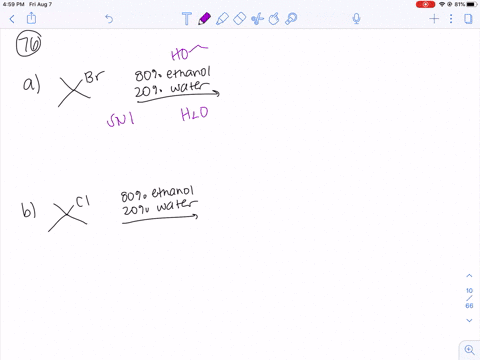Go to previous page with up chevron
This screenshot has height=360, width=480.
[x=469, y=276]
